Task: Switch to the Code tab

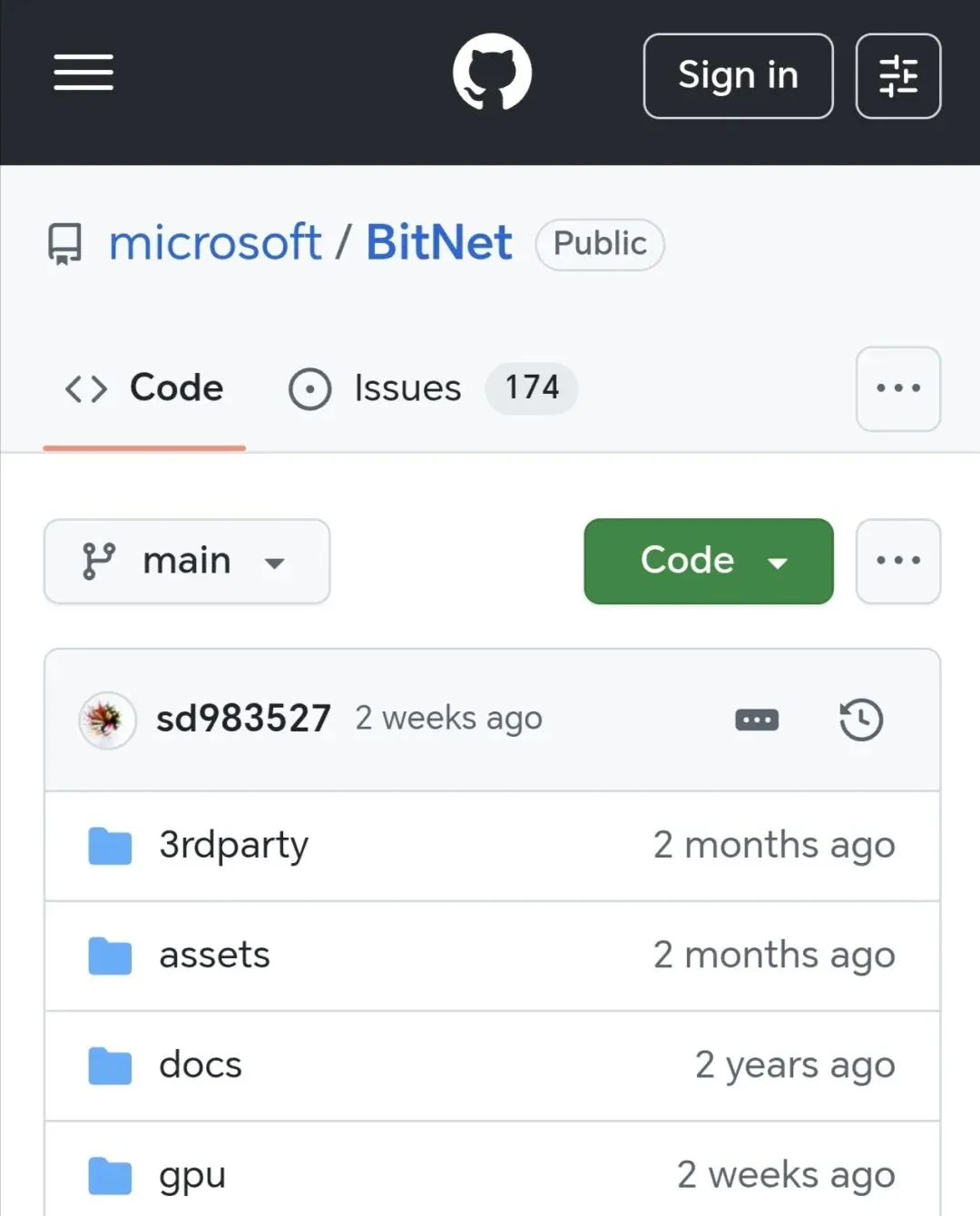Action: (x=145, y=388)
